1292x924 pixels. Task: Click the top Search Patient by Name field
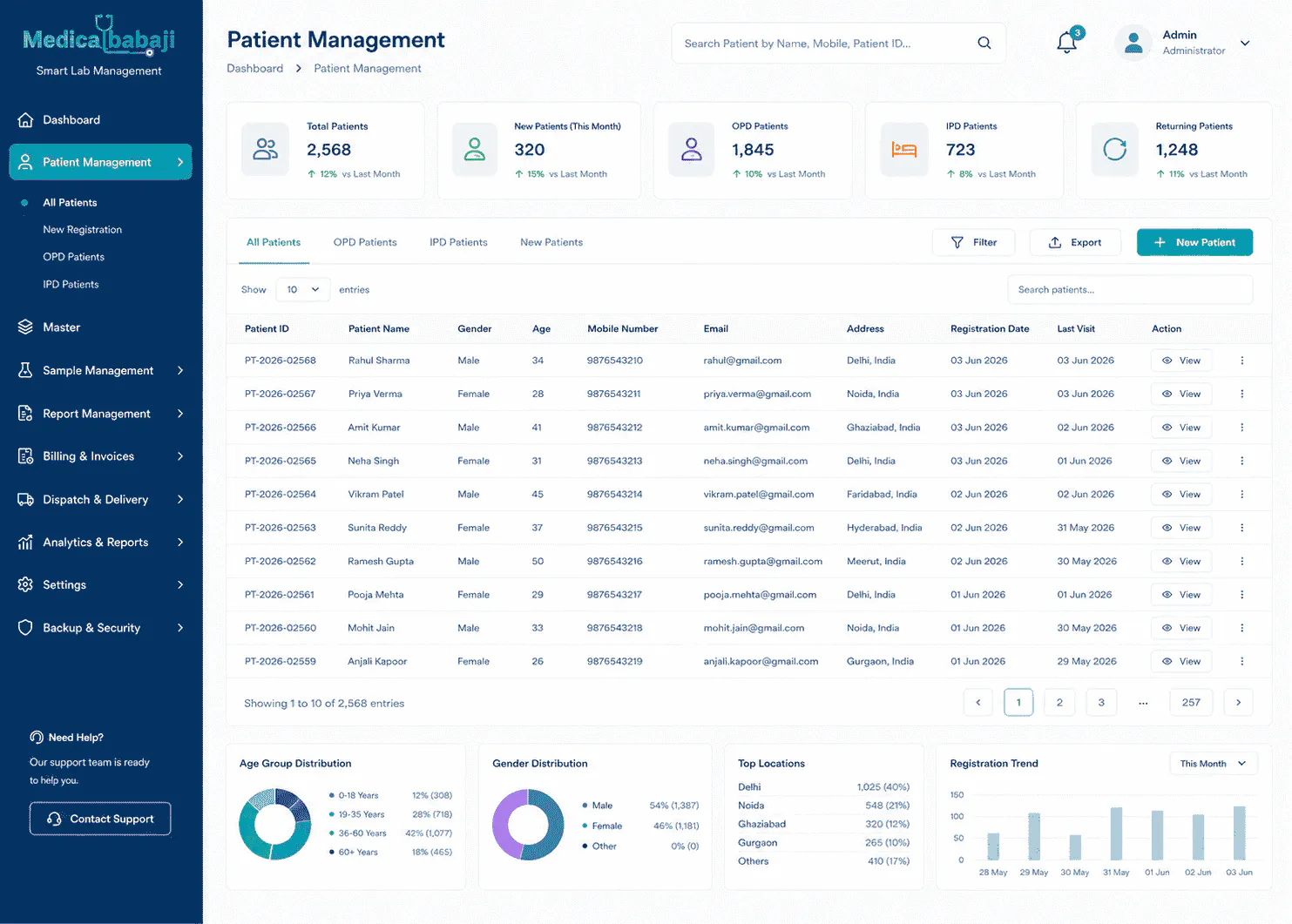point(838,43)
